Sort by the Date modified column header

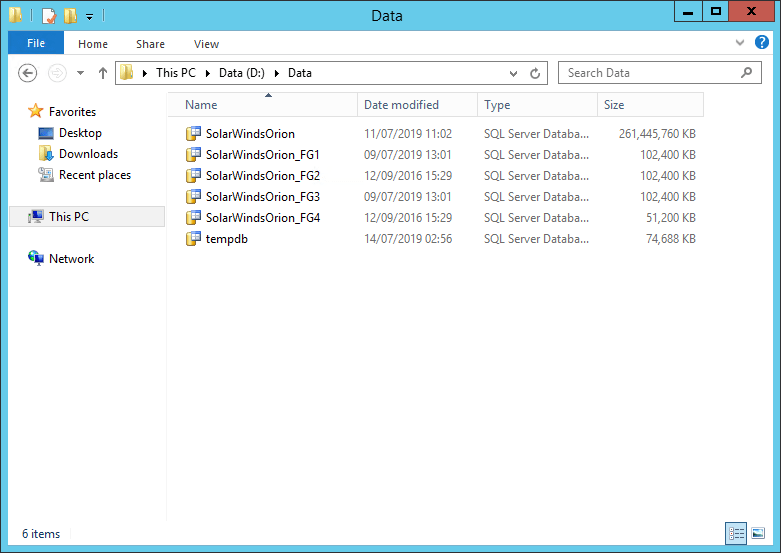pyautogui.click(x=417, y=105)
